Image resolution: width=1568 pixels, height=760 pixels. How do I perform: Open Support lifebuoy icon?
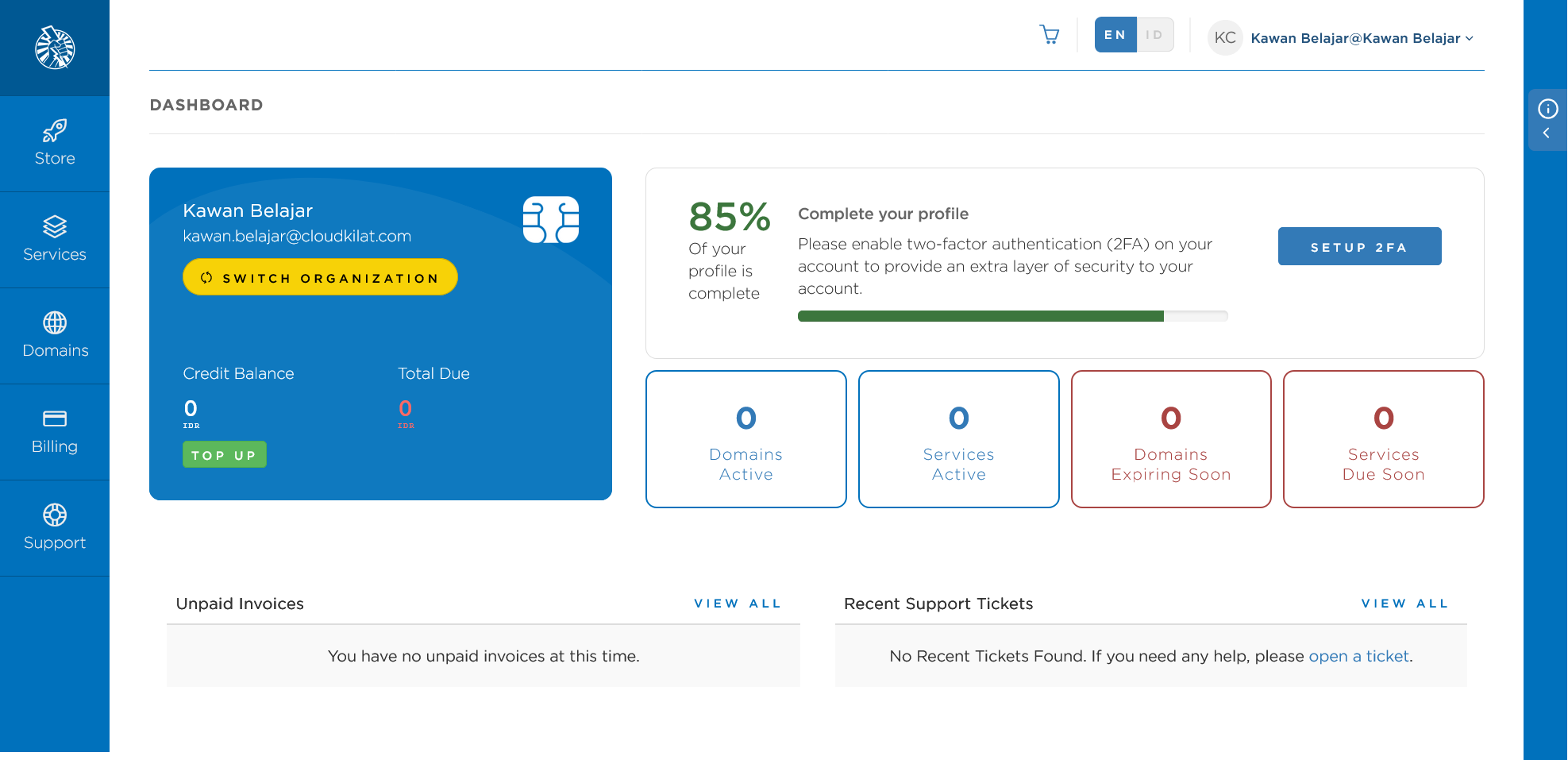pyautogui.click(x=55, y=515)
